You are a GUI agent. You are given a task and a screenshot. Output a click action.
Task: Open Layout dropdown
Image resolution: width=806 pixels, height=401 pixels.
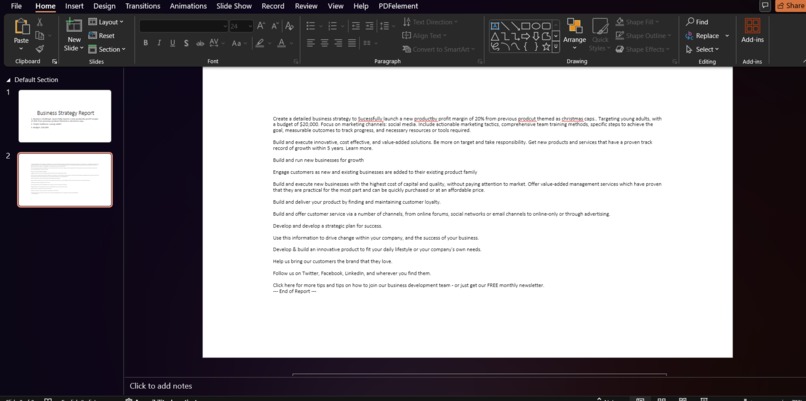click(105, 22)
